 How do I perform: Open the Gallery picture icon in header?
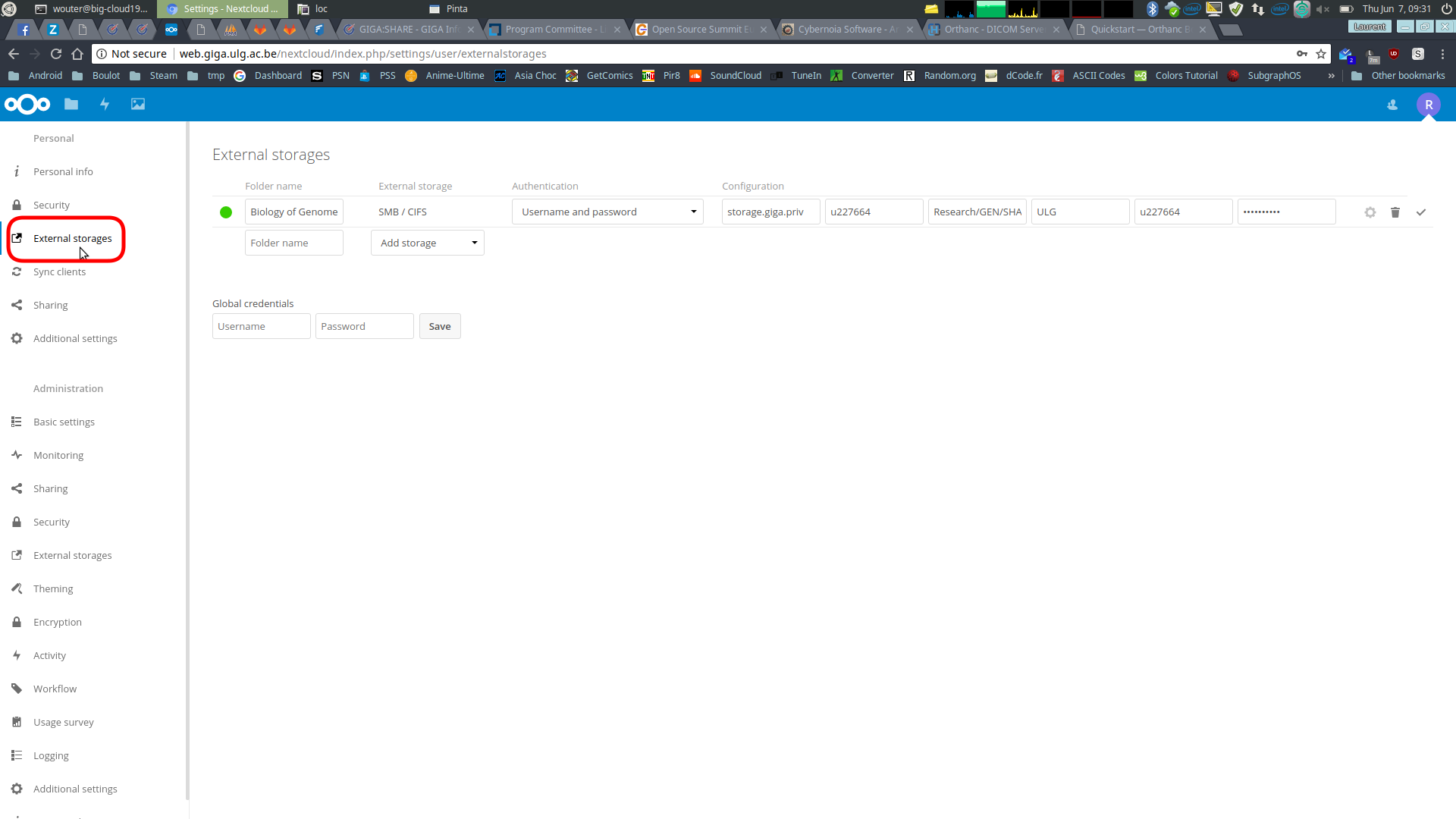coord(138,105)
